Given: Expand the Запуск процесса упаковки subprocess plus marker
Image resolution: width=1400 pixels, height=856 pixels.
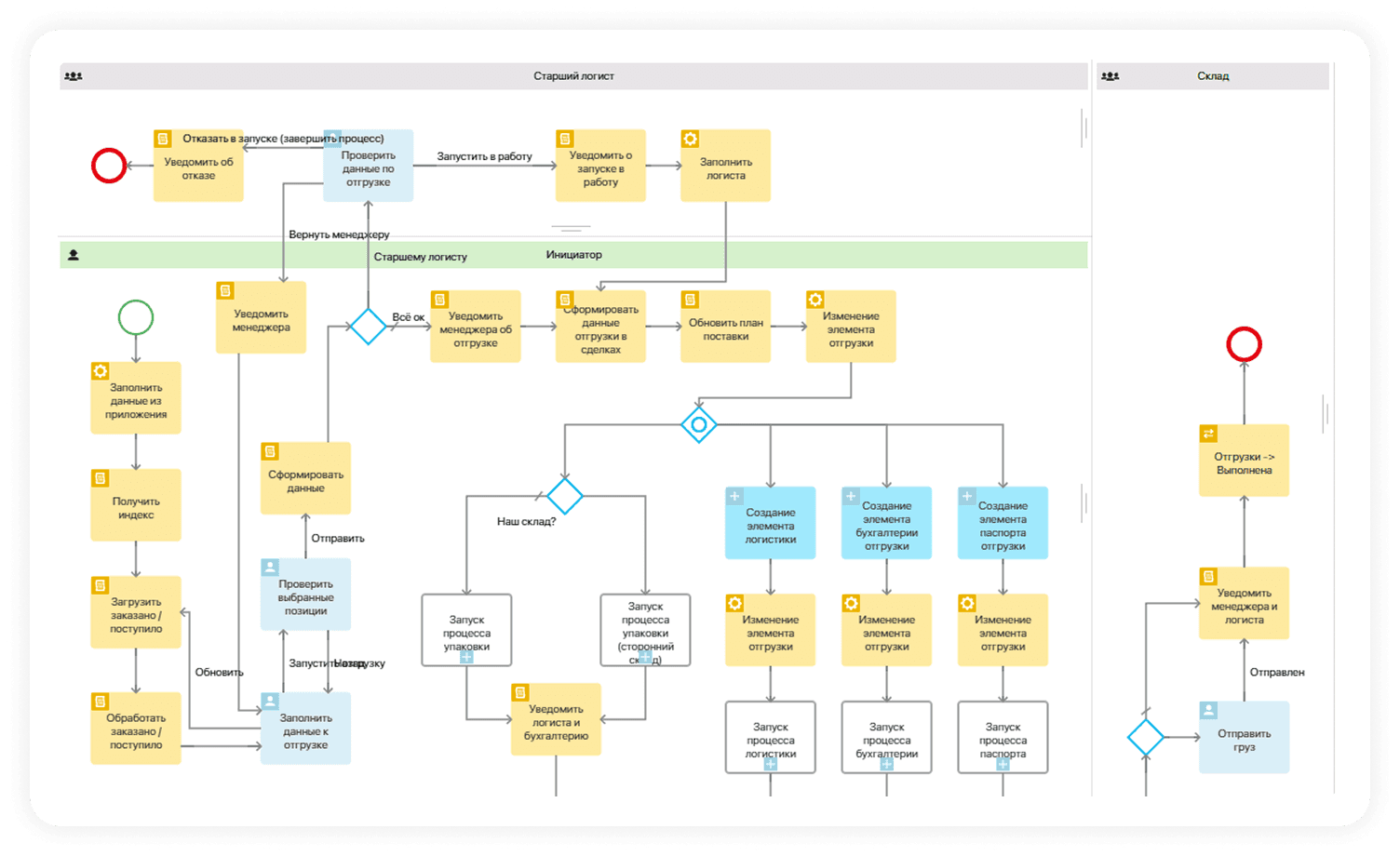Looking at the screenshot, I should click(x=466, y=657).
